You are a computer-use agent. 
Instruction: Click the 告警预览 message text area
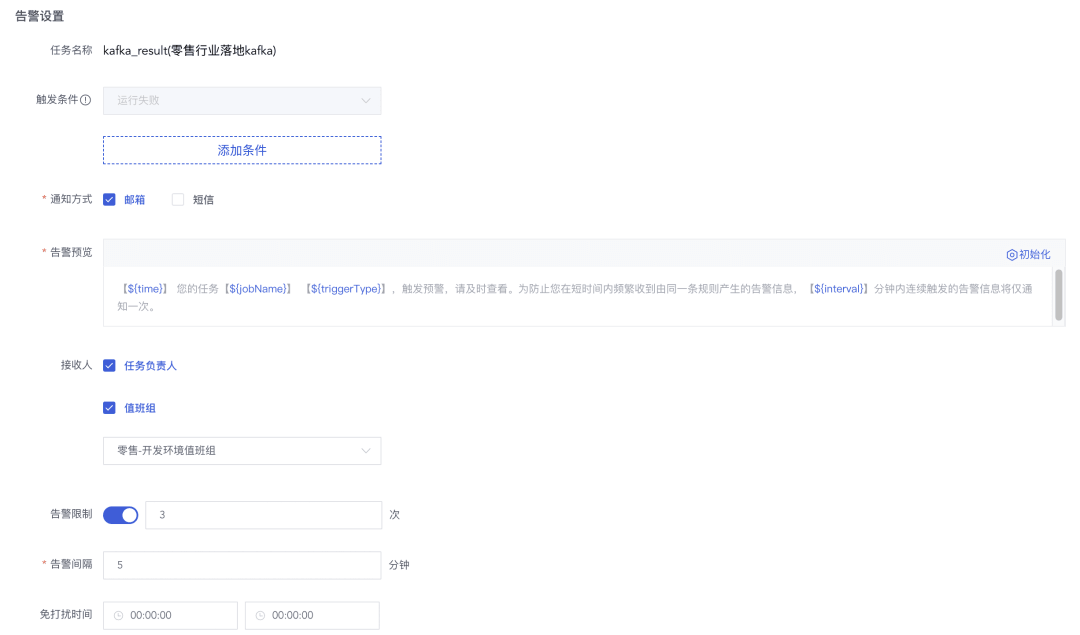tap(580, 297)
